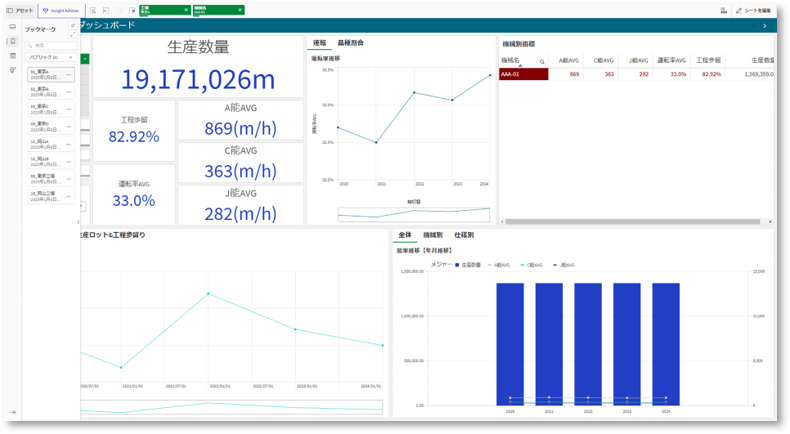Screen dimensions: 790x434
Task: Open more options for bookmark 10_岡山工場
Action: (69, 196)
